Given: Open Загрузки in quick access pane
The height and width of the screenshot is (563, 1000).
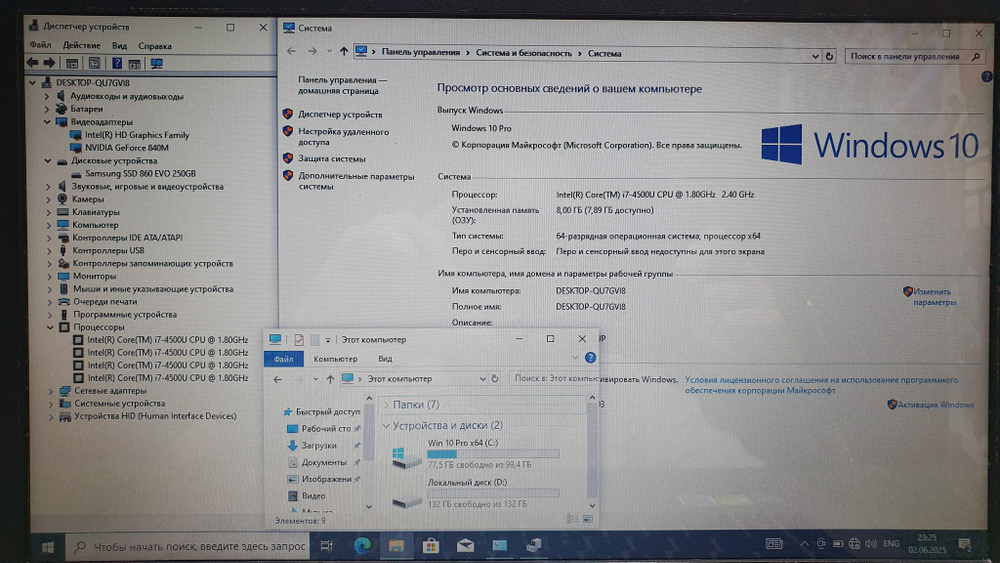Looking at the screenshot, I should 319,446.
